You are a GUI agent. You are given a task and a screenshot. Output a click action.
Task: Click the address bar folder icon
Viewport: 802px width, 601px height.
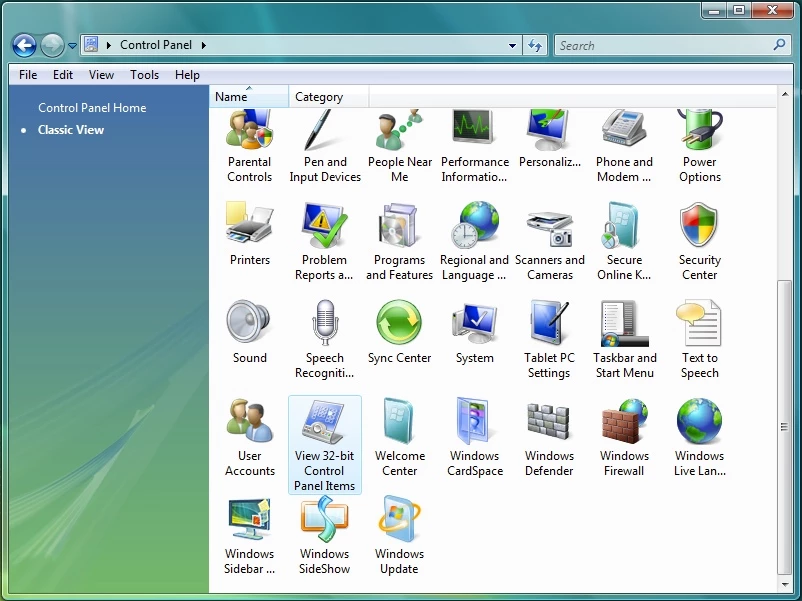[91, 44]
